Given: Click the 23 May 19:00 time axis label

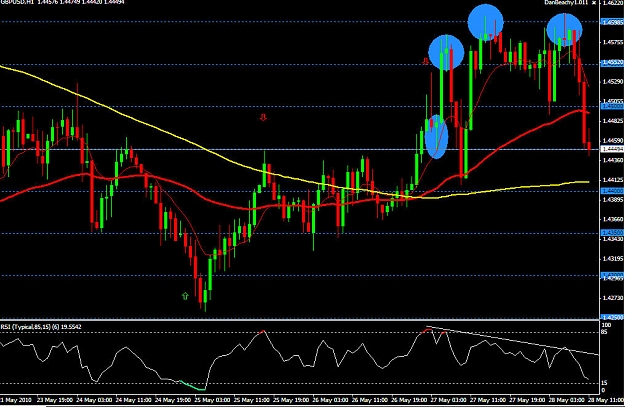Looking at the screenshot, I should point(55,400).
